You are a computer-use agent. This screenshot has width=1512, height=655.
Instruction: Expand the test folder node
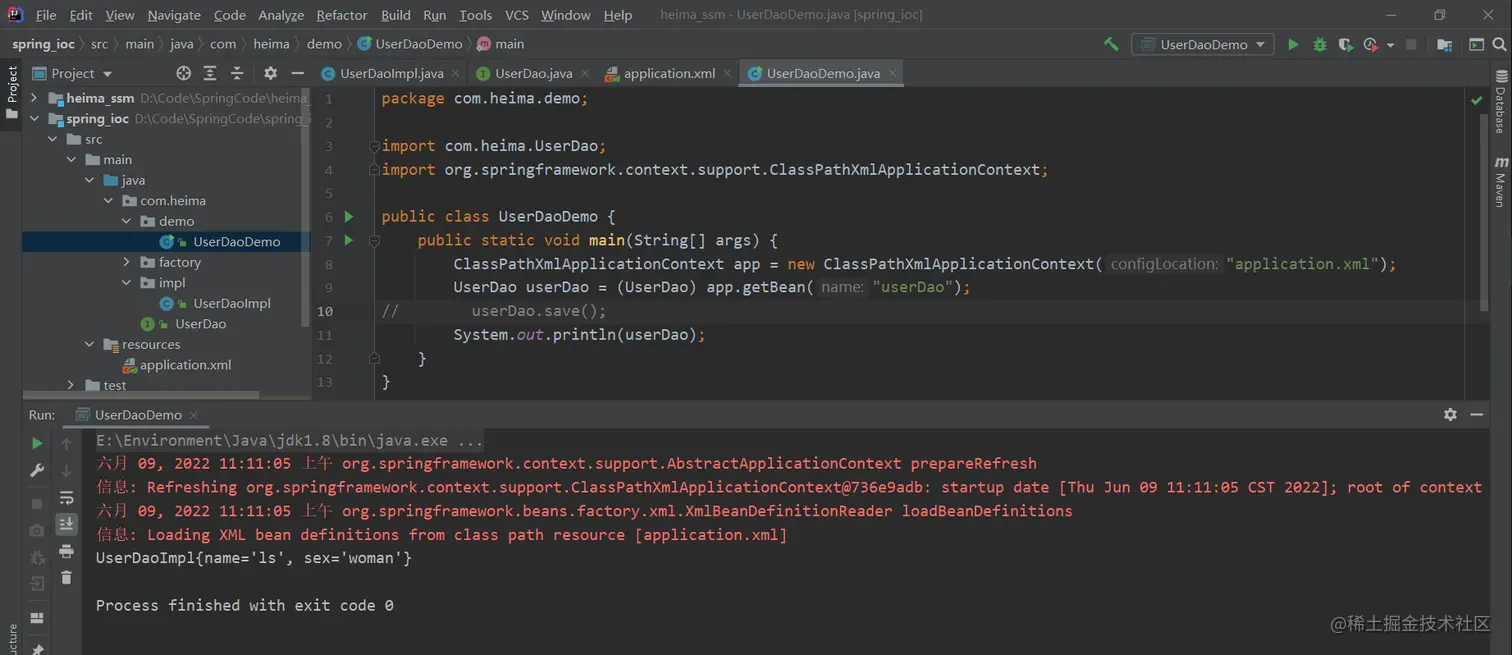[71, 385]
